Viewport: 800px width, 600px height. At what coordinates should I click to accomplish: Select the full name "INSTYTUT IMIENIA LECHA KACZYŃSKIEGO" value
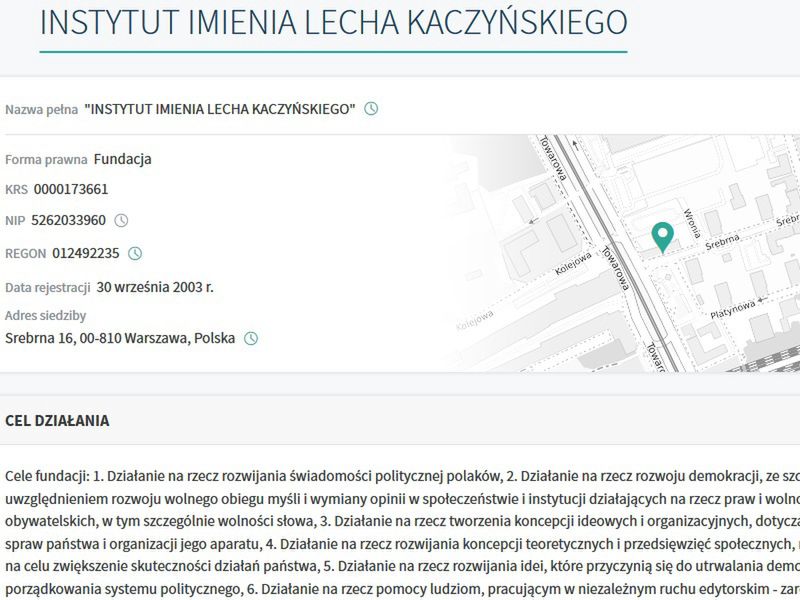pyautogui.click(x=220, y=109)
